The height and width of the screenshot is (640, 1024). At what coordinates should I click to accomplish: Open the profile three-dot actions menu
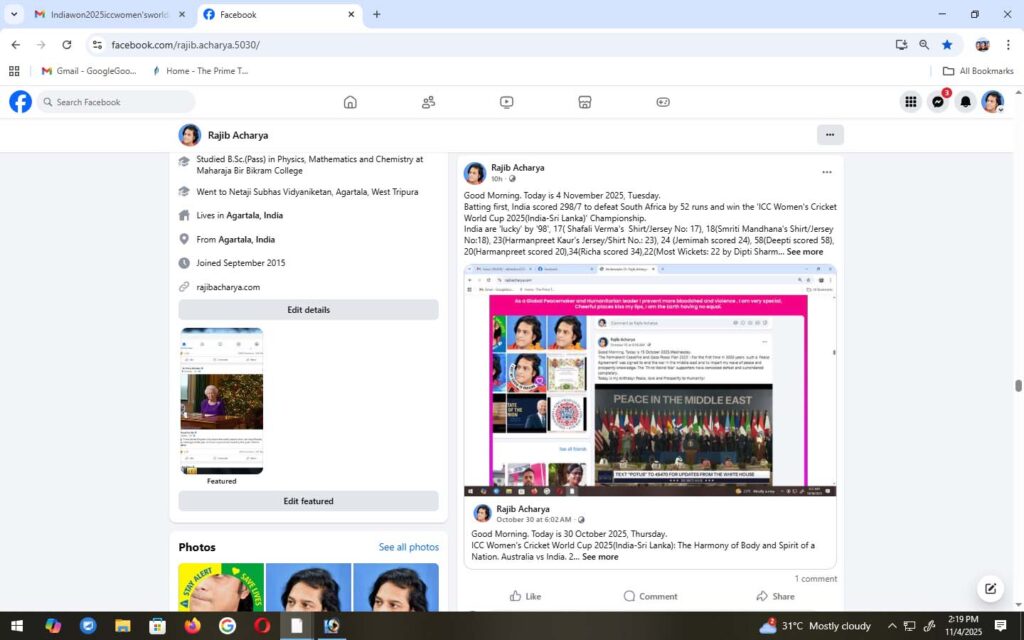point(829,135)
